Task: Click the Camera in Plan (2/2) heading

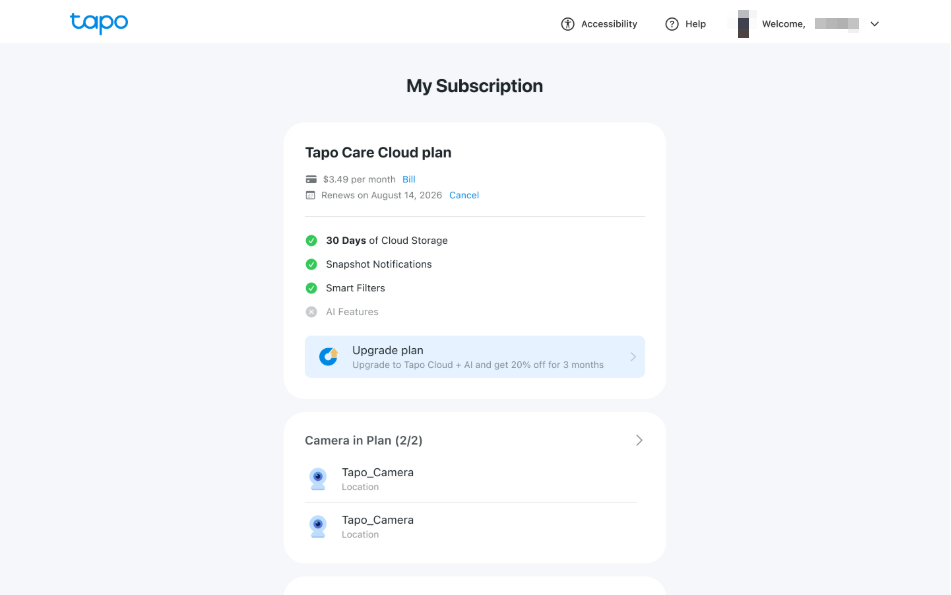Action: click(363, 440)
